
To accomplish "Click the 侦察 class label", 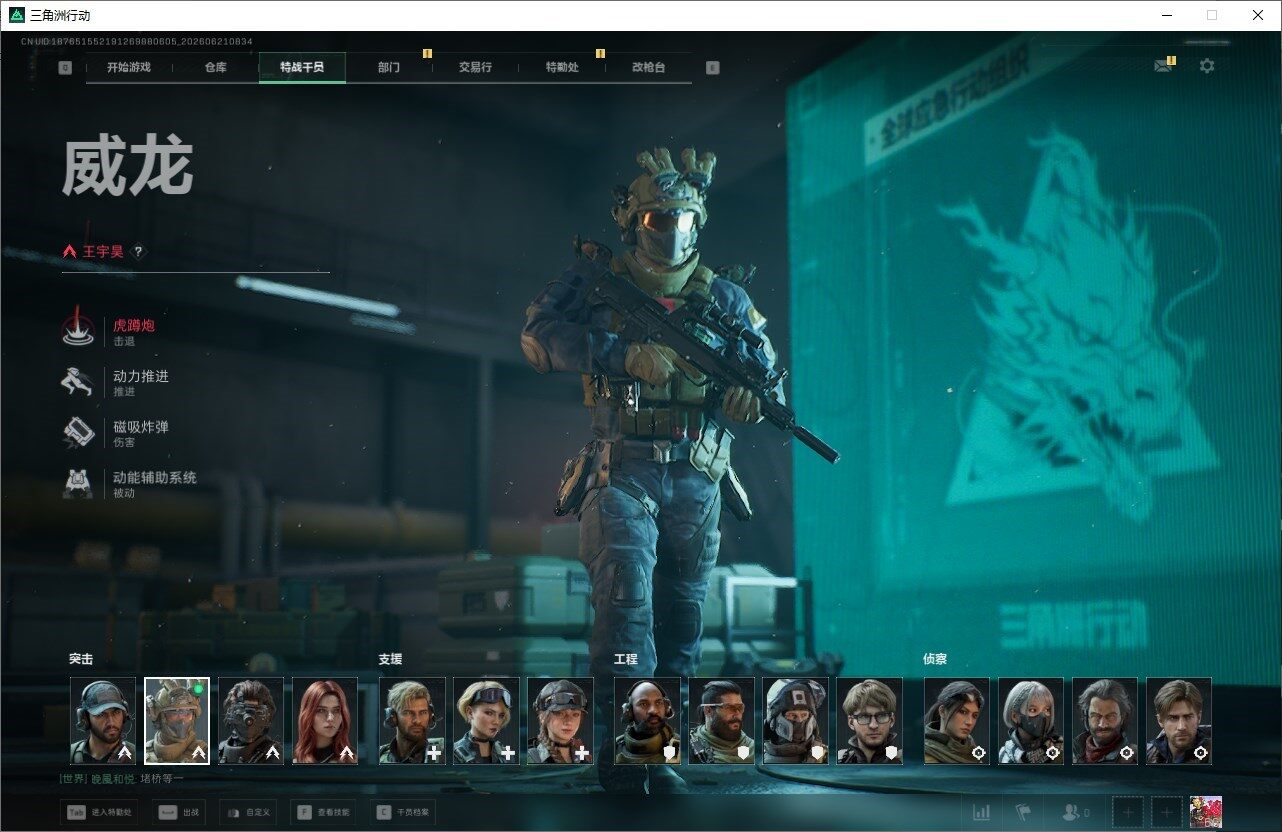I will pos(935,659).
